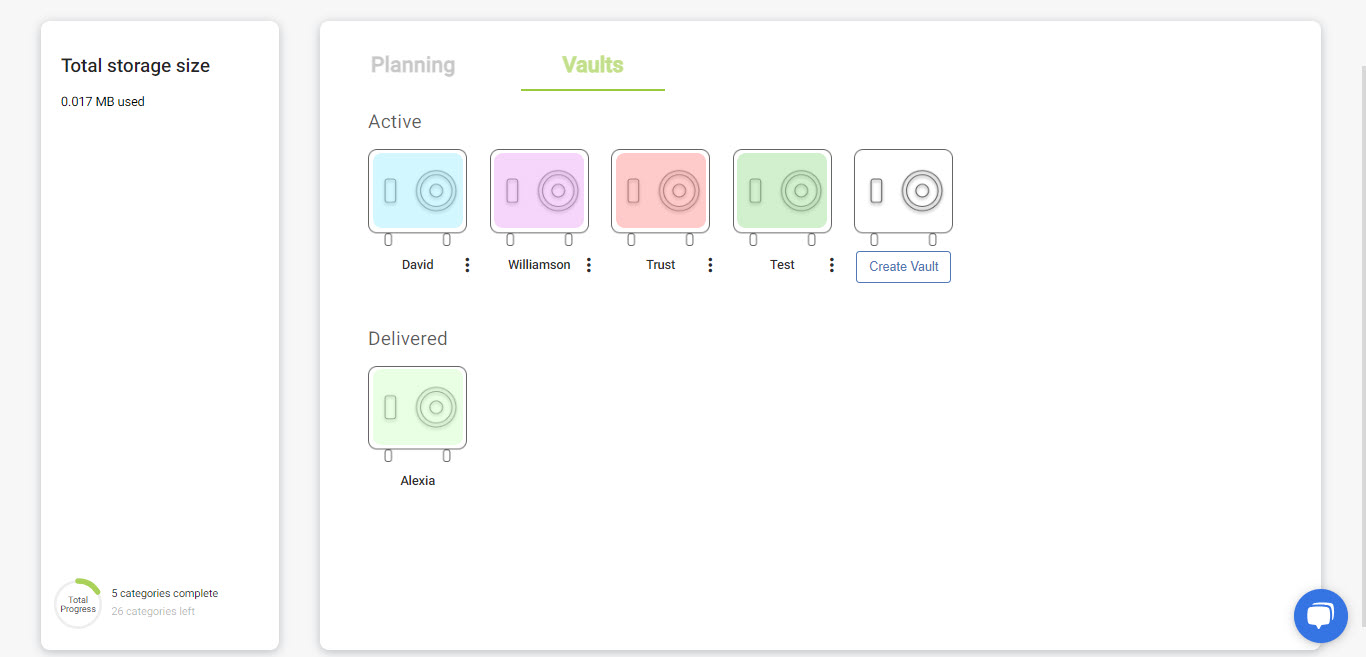Switch to the Planning tab

[413, 66]
